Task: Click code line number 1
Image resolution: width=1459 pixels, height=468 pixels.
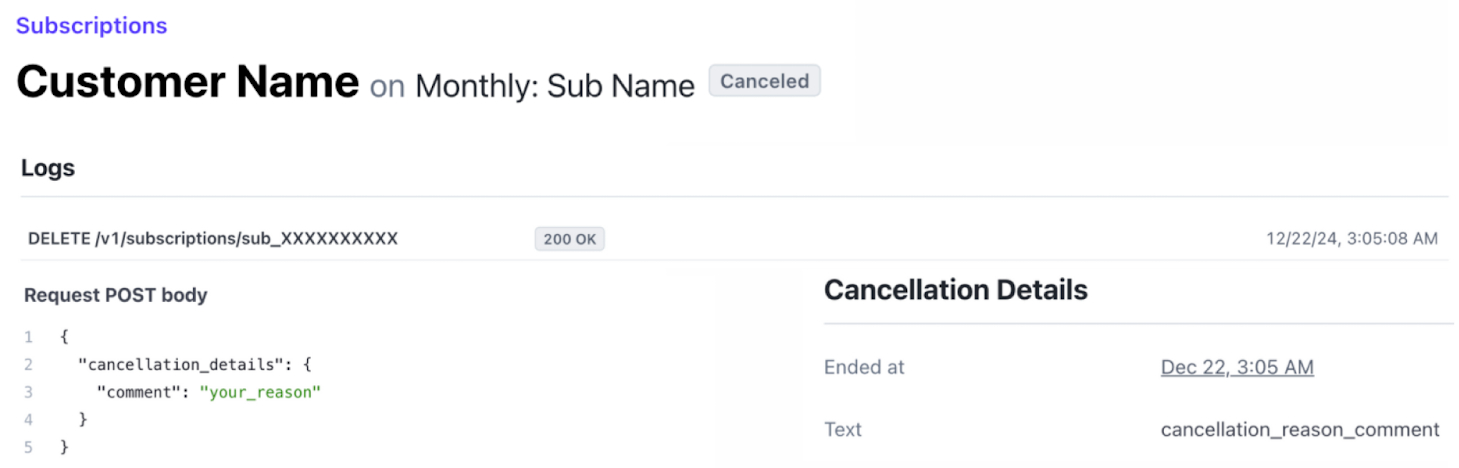Action: coord(29,337)
